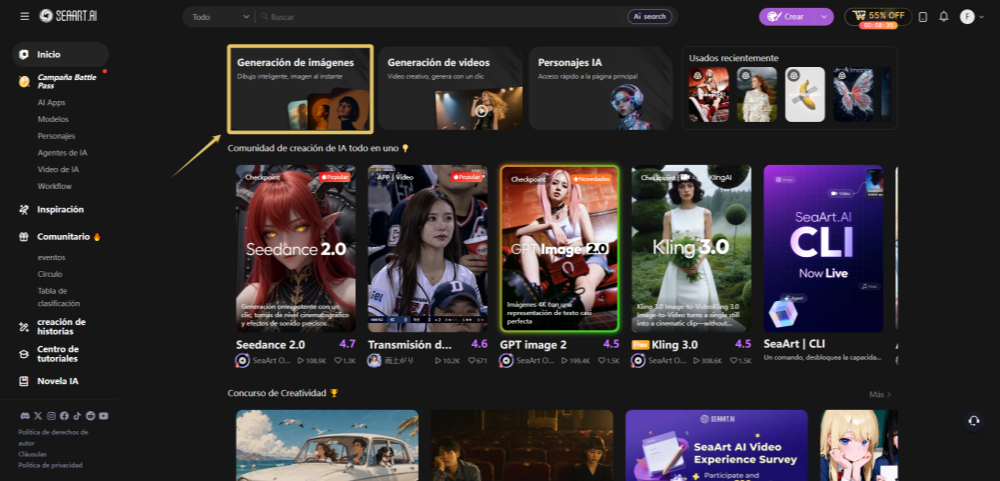This screenshot has height=481, width=1000.
Task: Click the Seedance 2.0 author avatar
Action: point(242,360)
